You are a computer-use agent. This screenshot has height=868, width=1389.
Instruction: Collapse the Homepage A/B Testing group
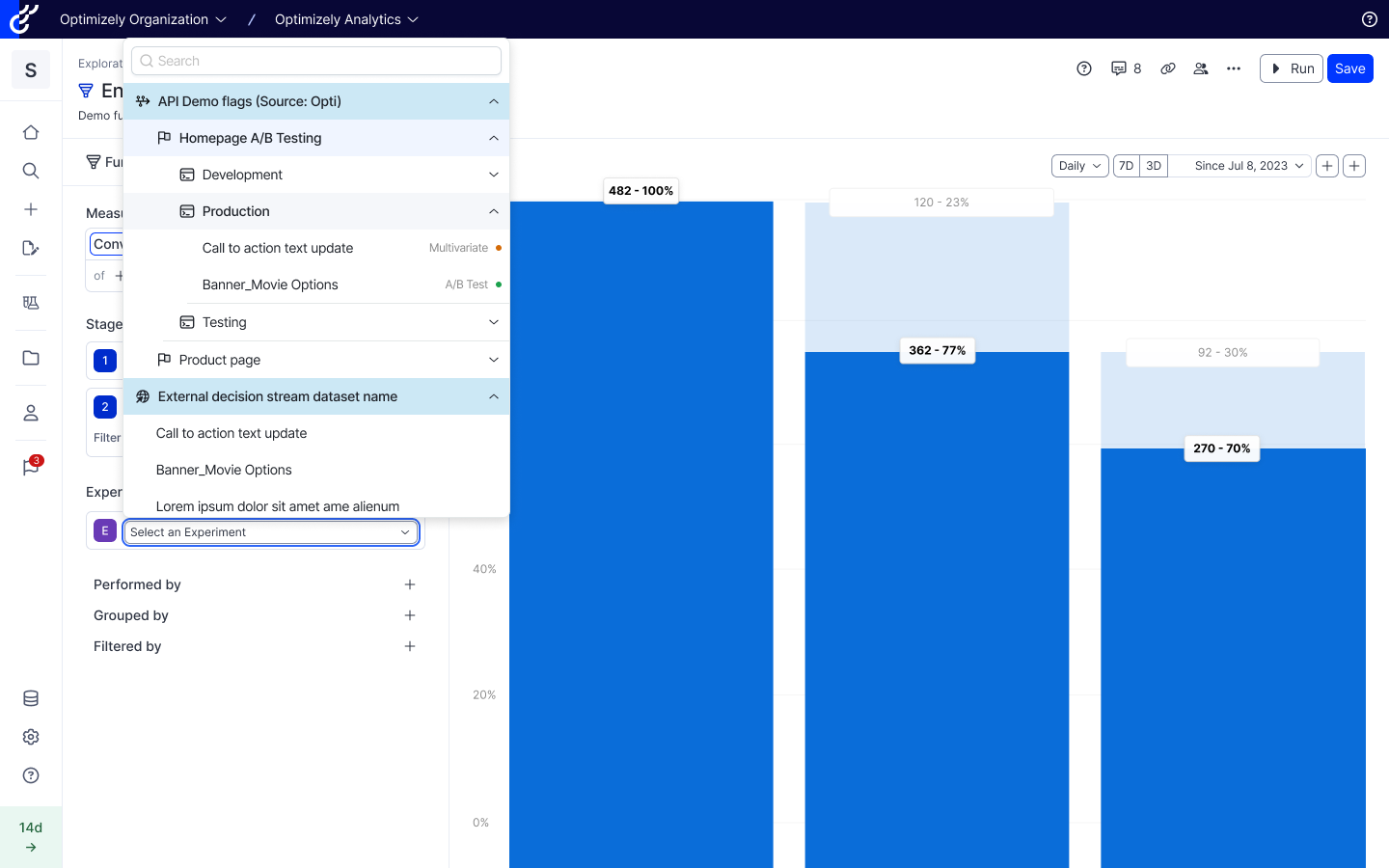click(493, 138)
